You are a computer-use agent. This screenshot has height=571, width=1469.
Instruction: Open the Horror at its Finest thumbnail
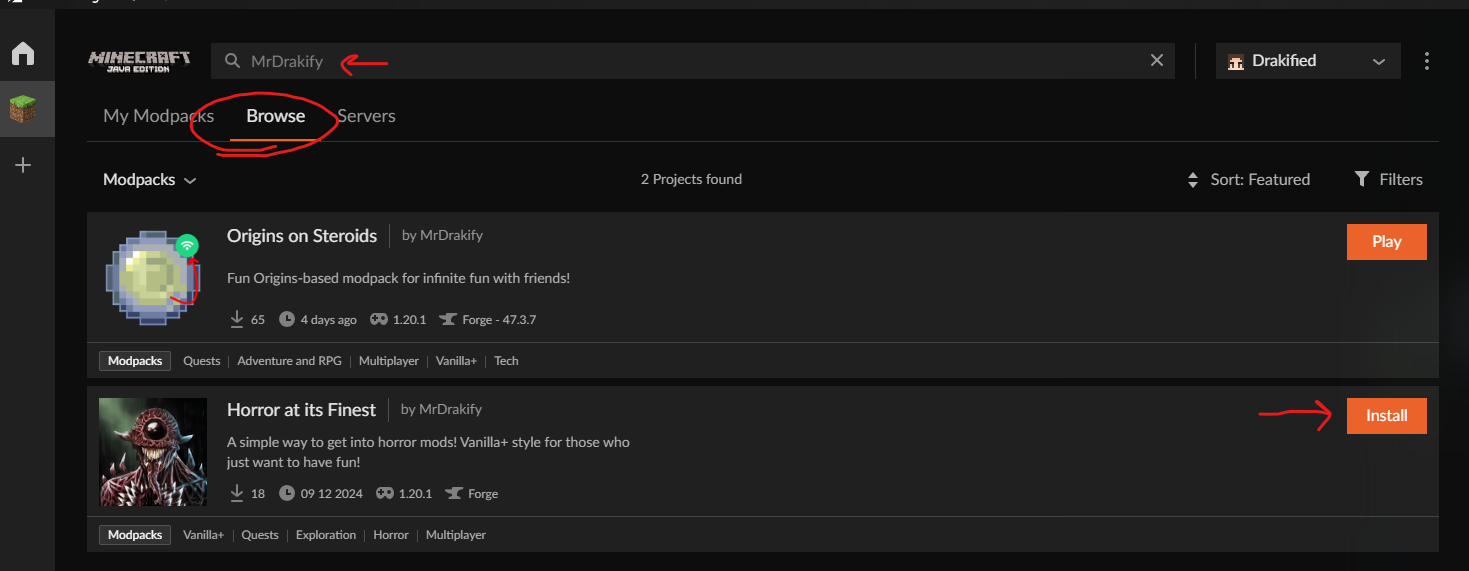[153, 452]
